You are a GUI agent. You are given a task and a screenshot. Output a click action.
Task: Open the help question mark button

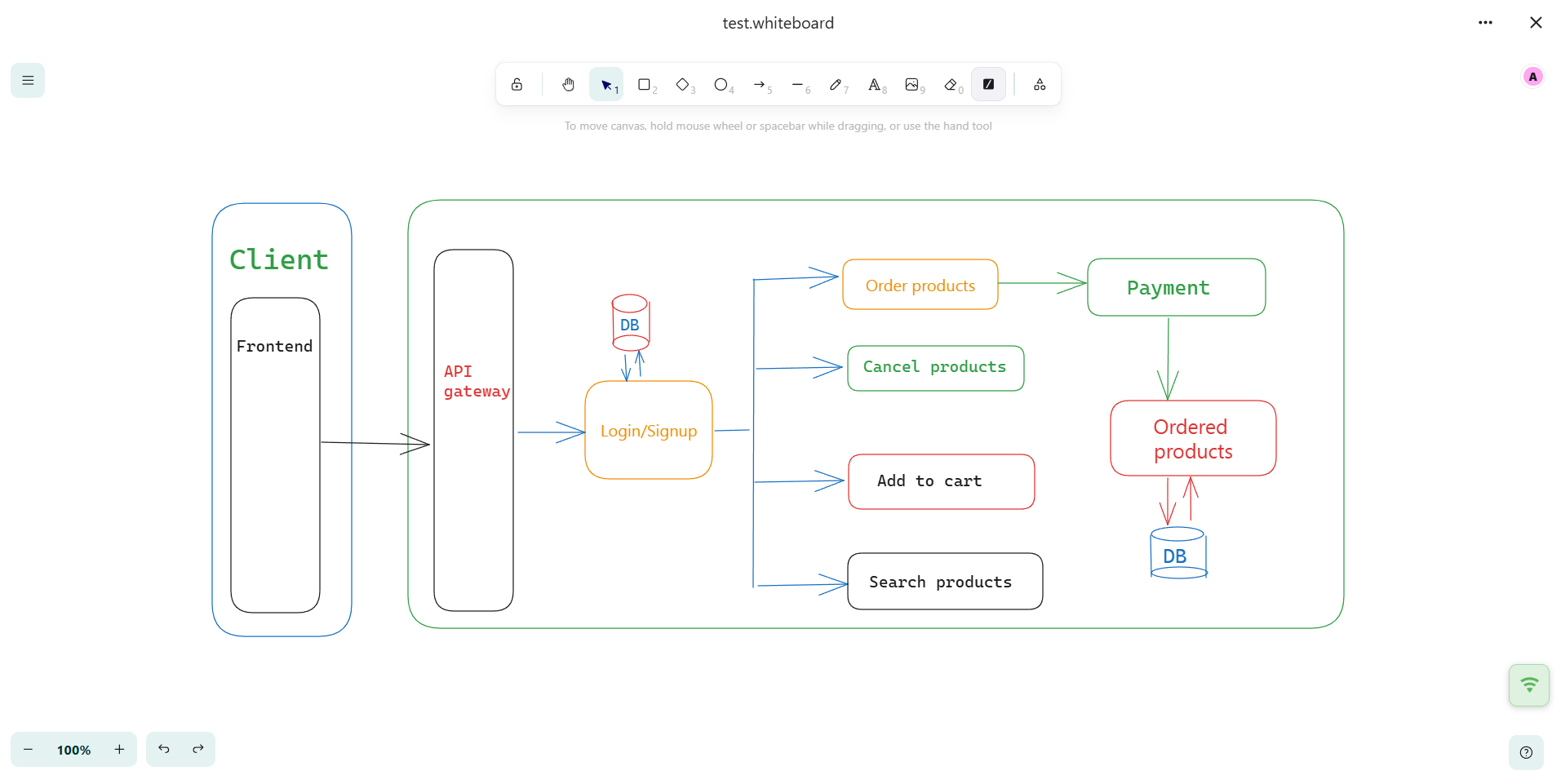point(1526,752)
